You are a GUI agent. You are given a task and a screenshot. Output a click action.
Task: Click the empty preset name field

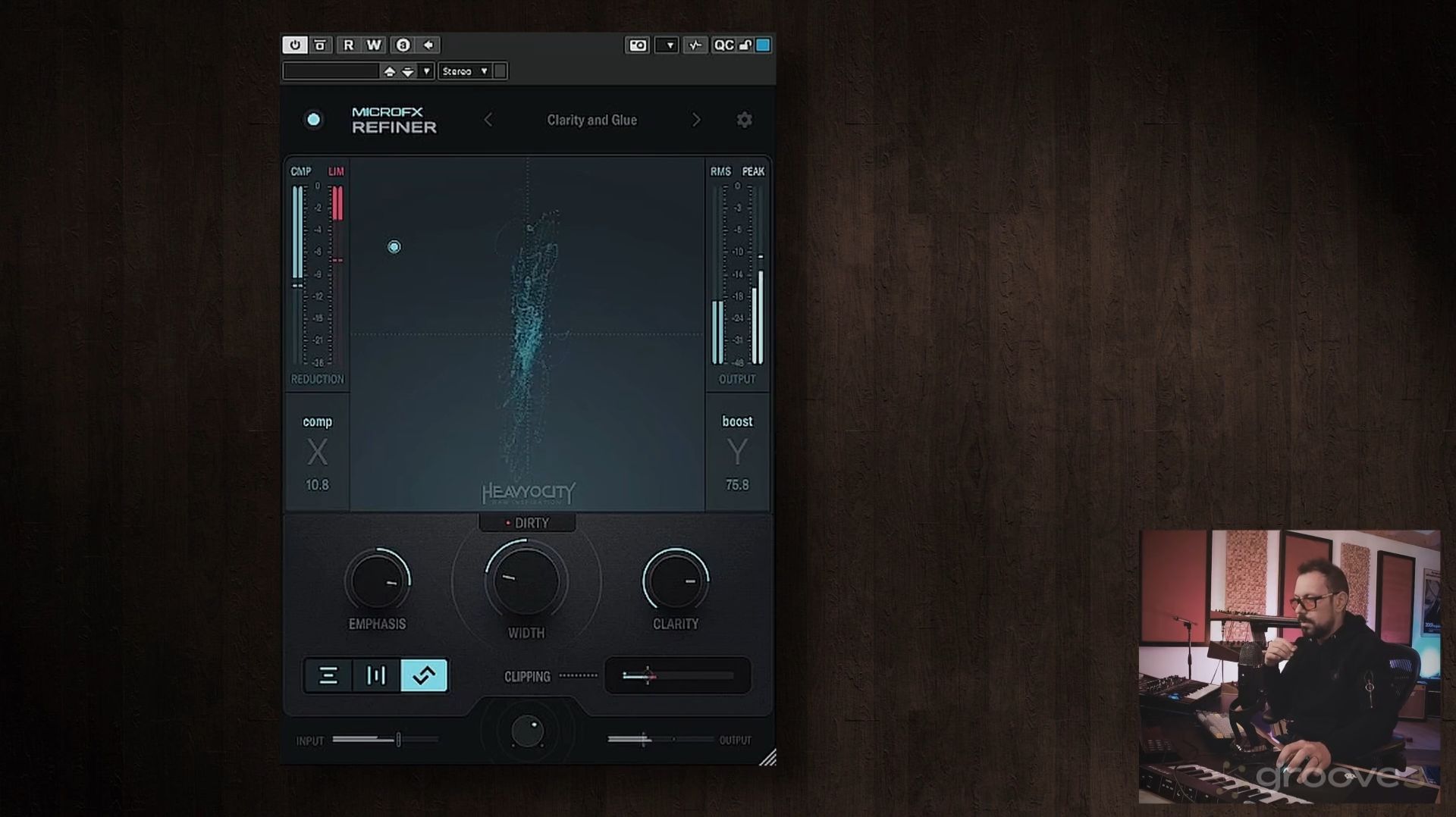click(x=331, y=71)
